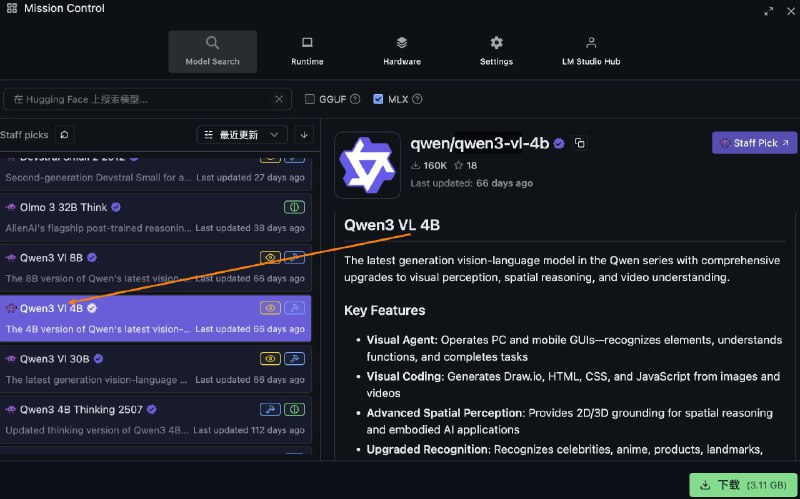Click the vision eye badge on Qwen3 VI 30B

270,358
